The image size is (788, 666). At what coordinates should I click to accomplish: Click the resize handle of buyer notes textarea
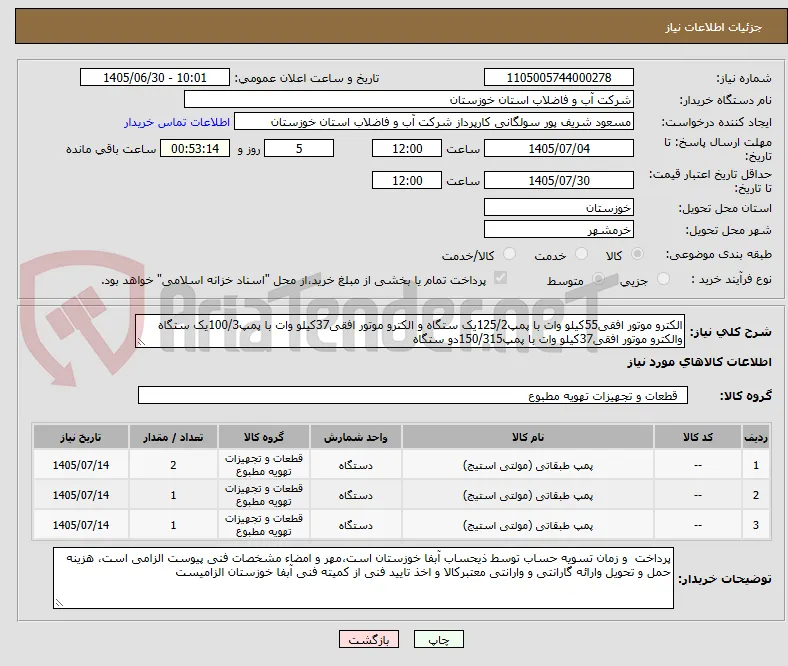pos(59,603)
